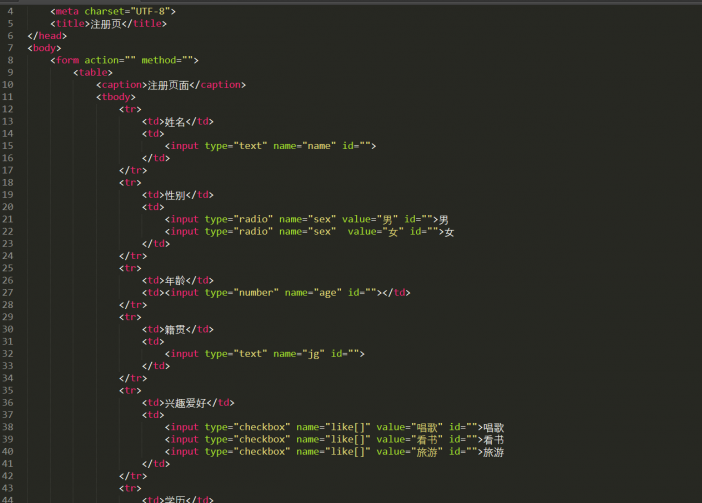Click the td cell containing 籍贯
The height and width of the screenshot is (503, 702).
coord(178,329)
